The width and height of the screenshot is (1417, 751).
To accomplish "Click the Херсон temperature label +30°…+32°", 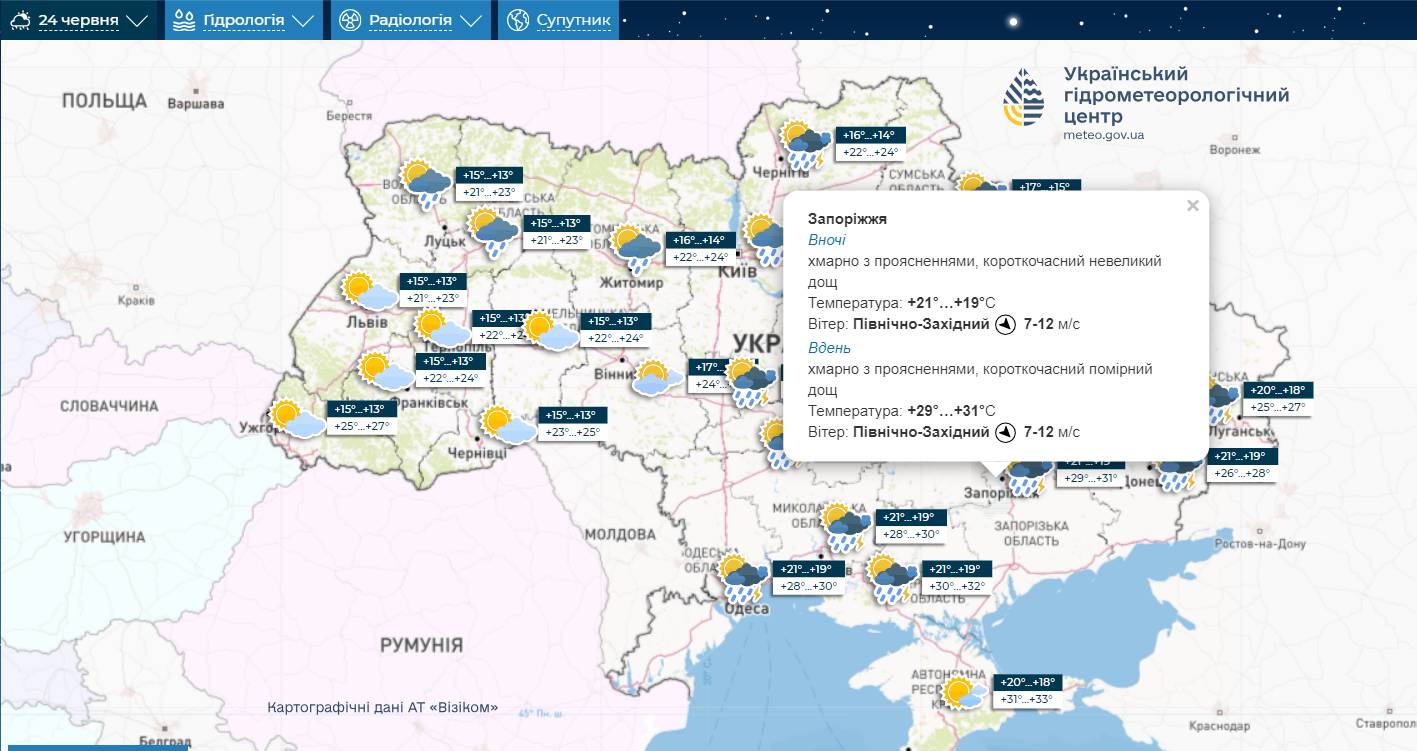I will click(957, 586).
